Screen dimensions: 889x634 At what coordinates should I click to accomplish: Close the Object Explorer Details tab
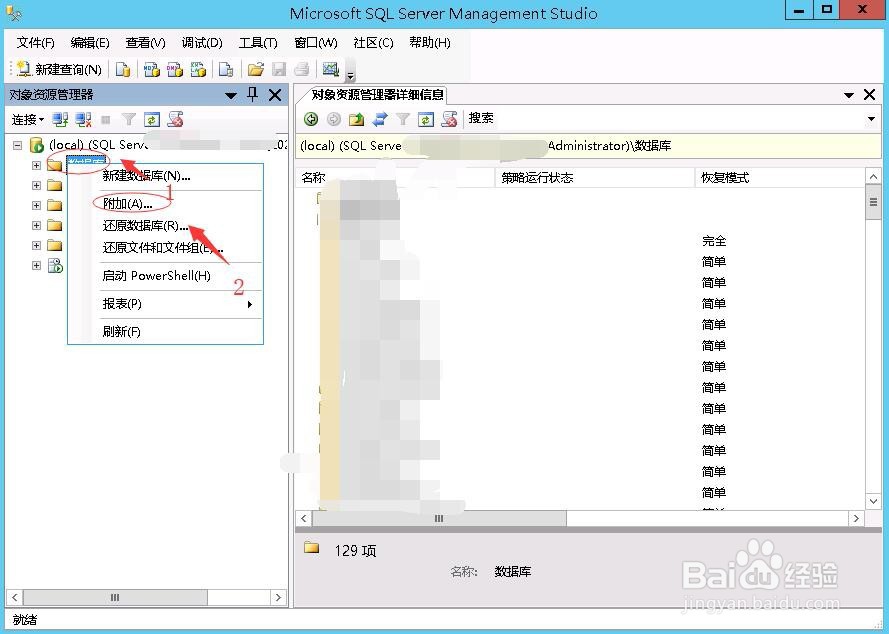click(869, 95)
